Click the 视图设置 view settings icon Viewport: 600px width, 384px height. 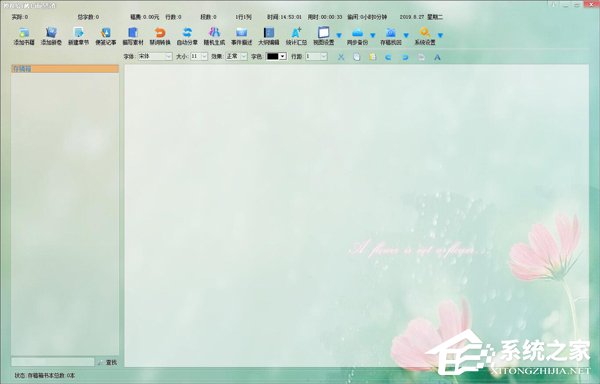point(323,33)
